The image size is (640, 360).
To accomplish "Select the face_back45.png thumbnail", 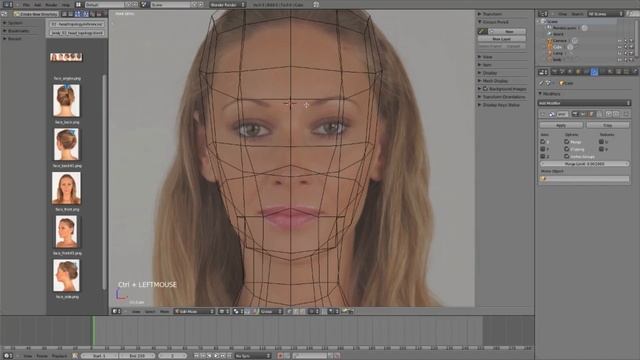I will [x=66, y=144].
